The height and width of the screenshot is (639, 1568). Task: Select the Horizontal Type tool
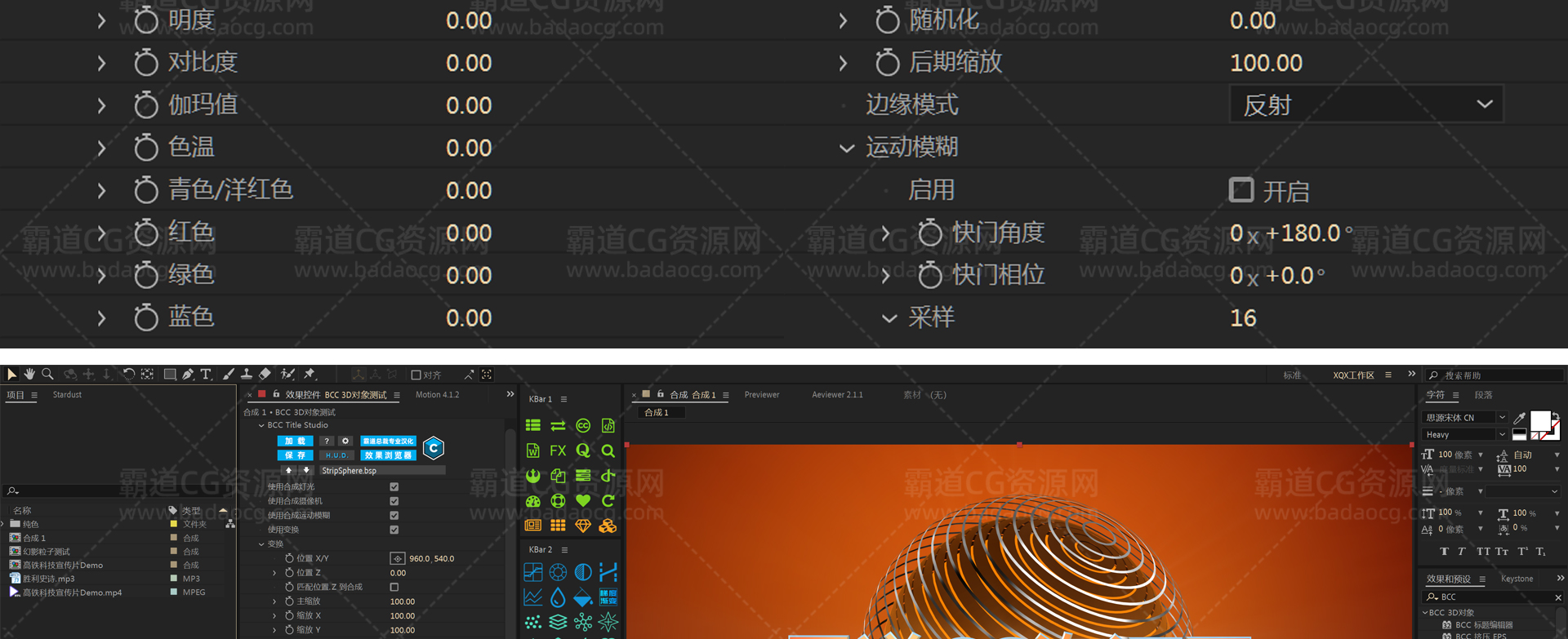coord(206,374)
